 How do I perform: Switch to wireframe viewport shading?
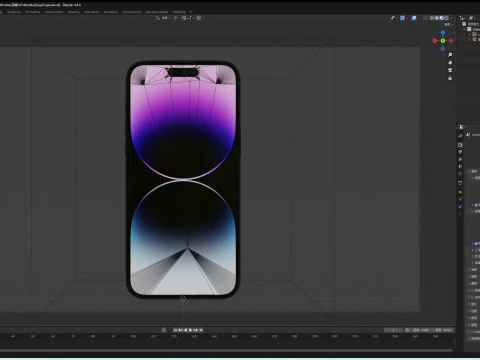(432, 18)
